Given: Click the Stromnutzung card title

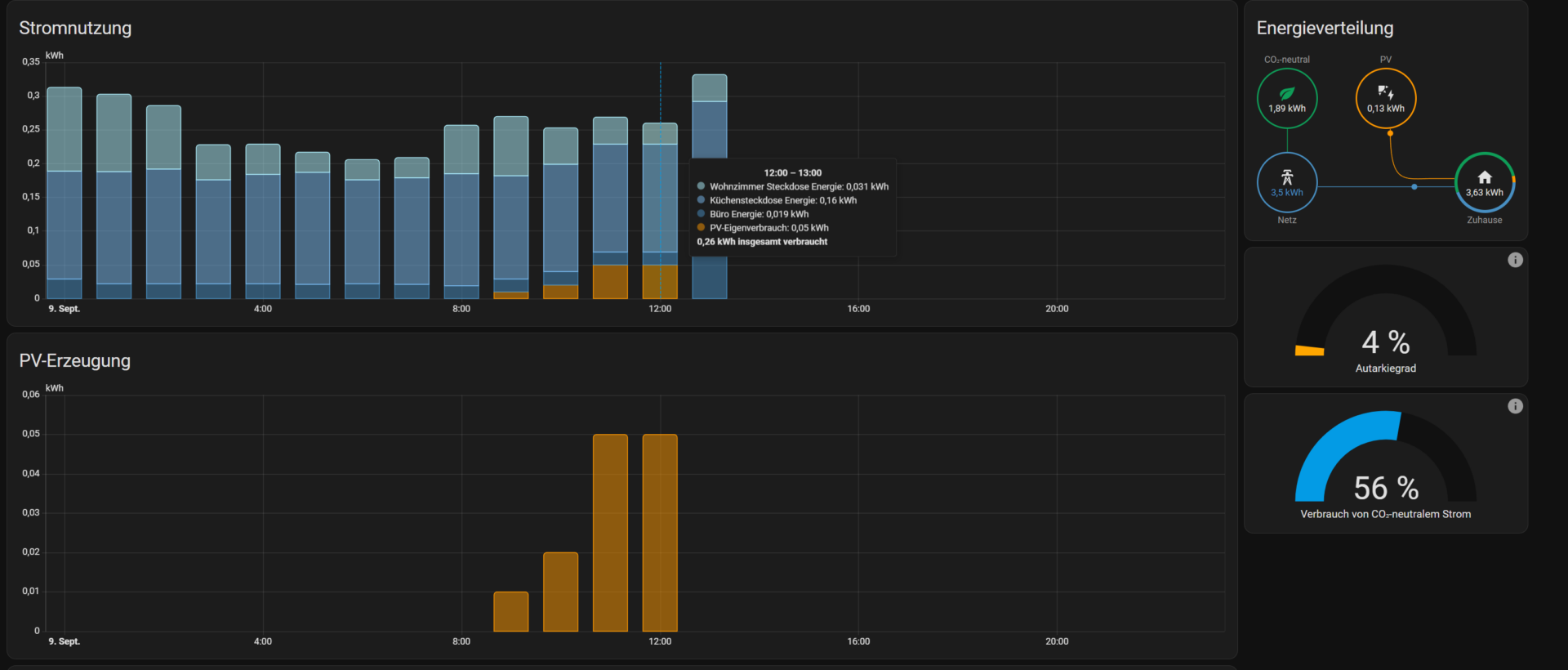Looking at the screenshot, I should coord(75,28).
